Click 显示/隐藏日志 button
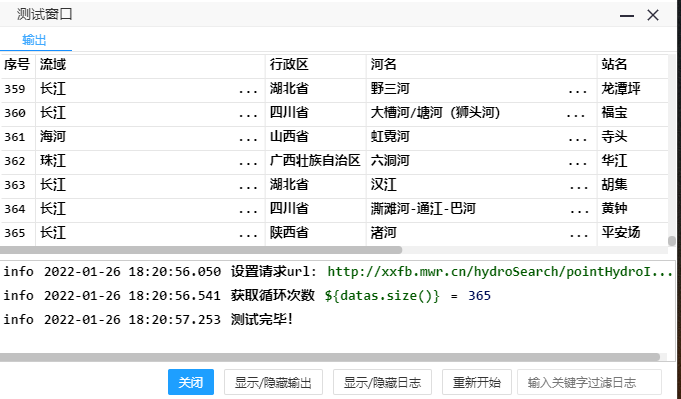This screenshot has height=399, width=681. pos(382,382)
